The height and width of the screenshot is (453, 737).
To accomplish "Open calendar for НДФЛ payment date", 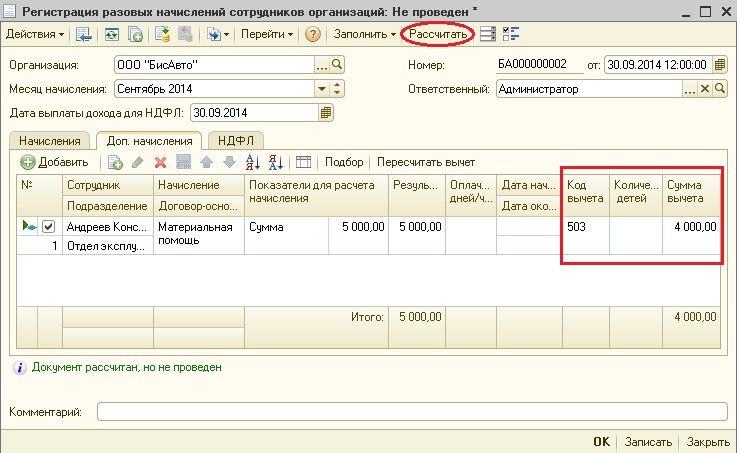I will [x=325, y=113].
